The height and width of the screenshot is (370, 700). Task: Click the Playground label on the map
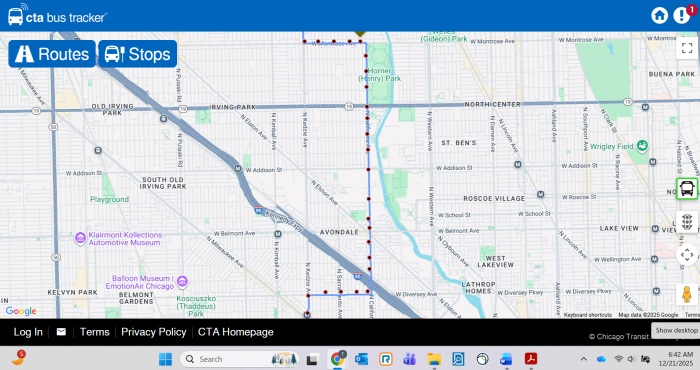coord(109,200)
